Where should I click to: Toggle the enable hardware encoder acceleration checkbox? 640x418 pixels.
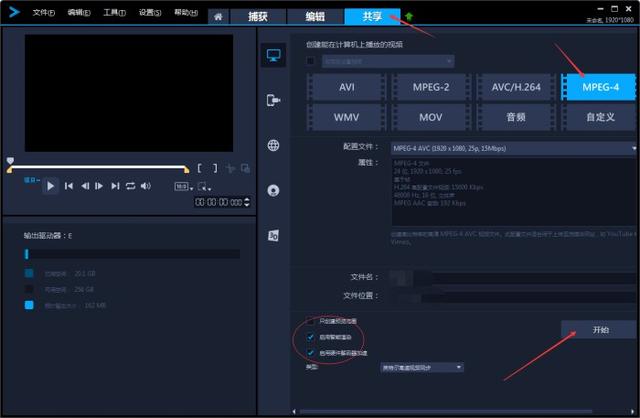(311, 353)
